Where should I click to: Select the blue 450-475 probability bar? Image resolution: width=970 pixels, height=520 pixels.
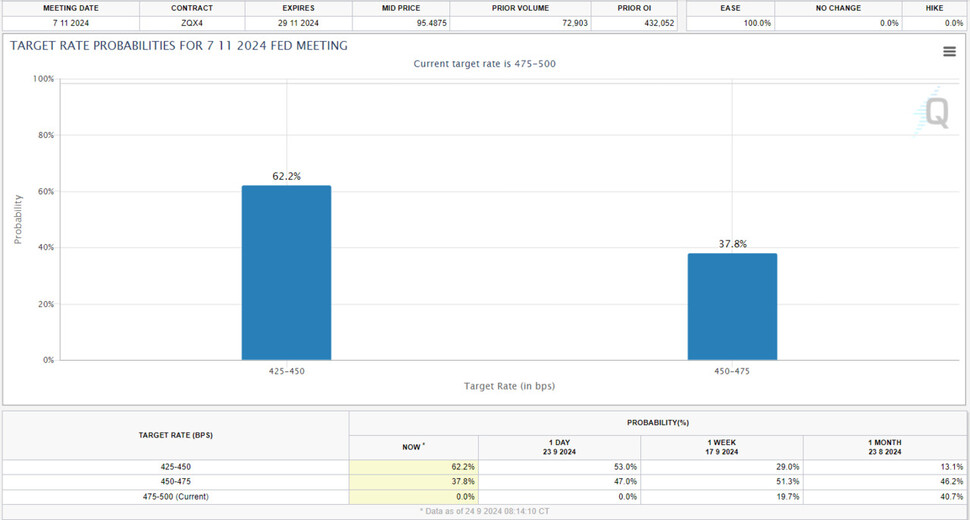(x=732, y=306)
